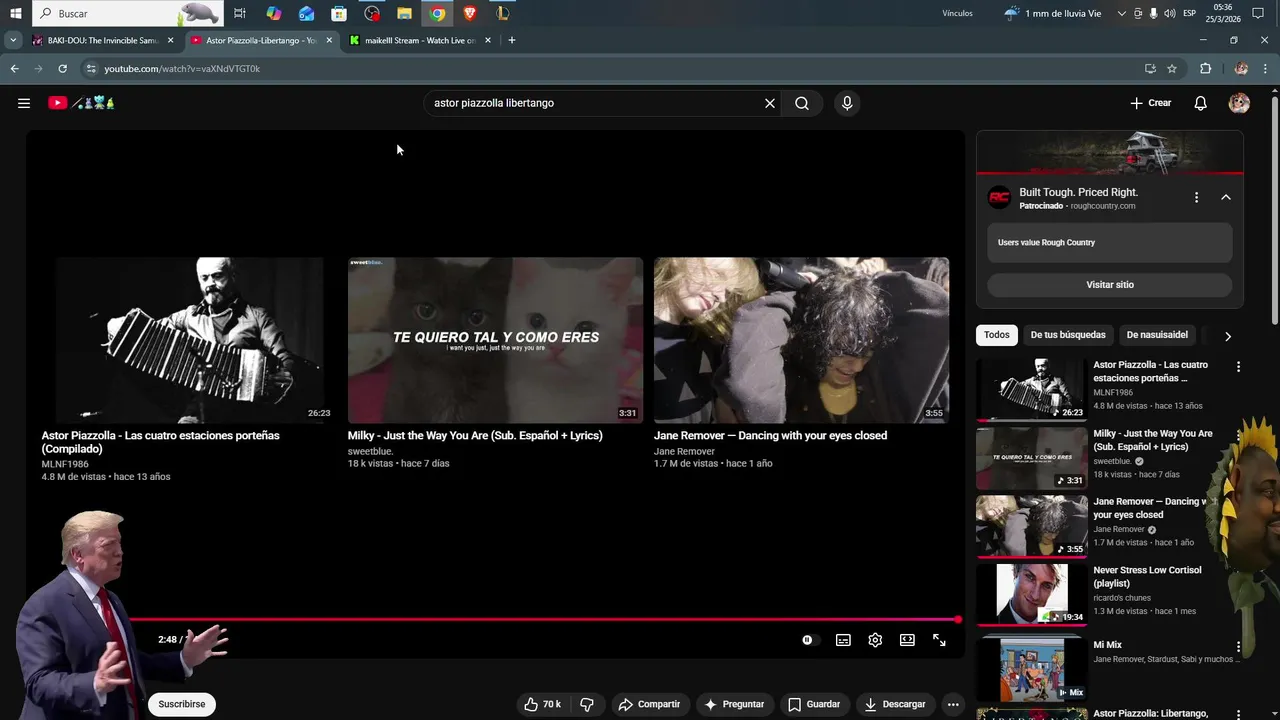This screenshot has height=720, width=1280.
Task: Switch to the maikelll Stream browser tab
Action: [x=420, y=41]
